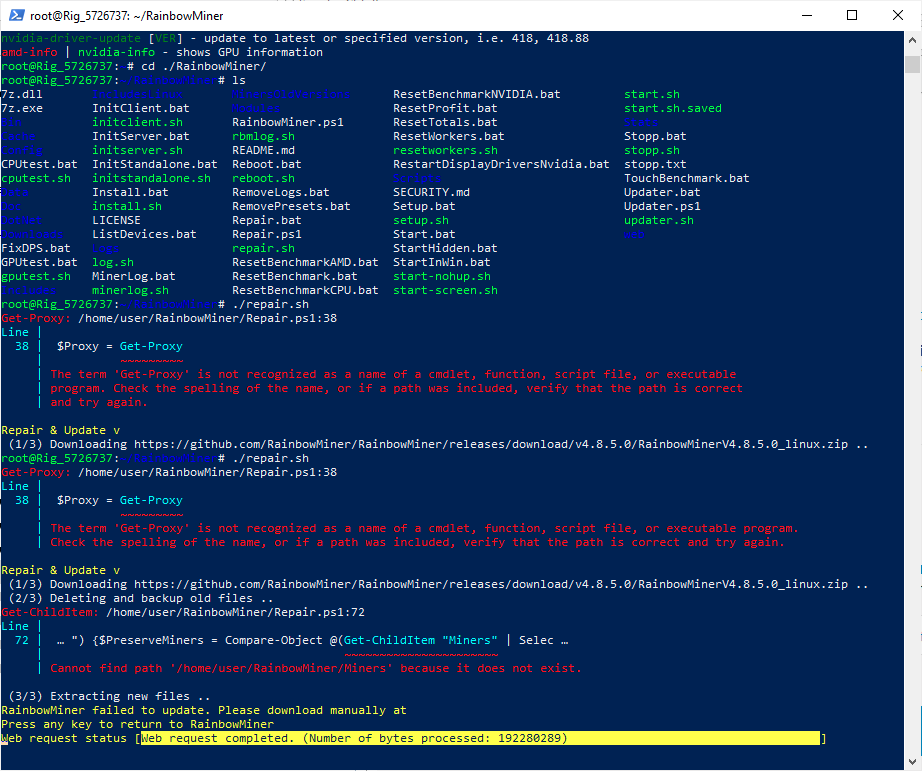922x771 pixels.
Task: Click the 7z.dll file name
Action: point(22,94)
